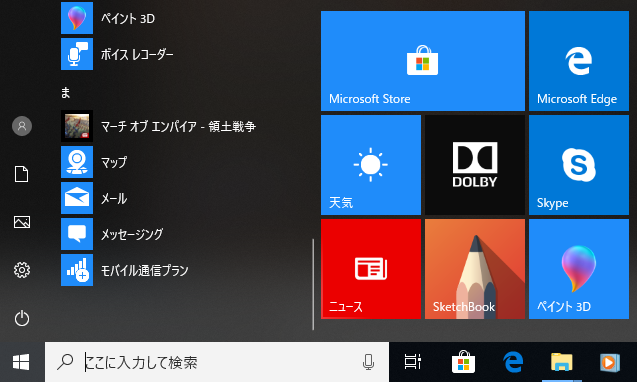Open File Explorer from the taskbar
Image resolution: width=637 pixels, height=382 pixels.
562,362
